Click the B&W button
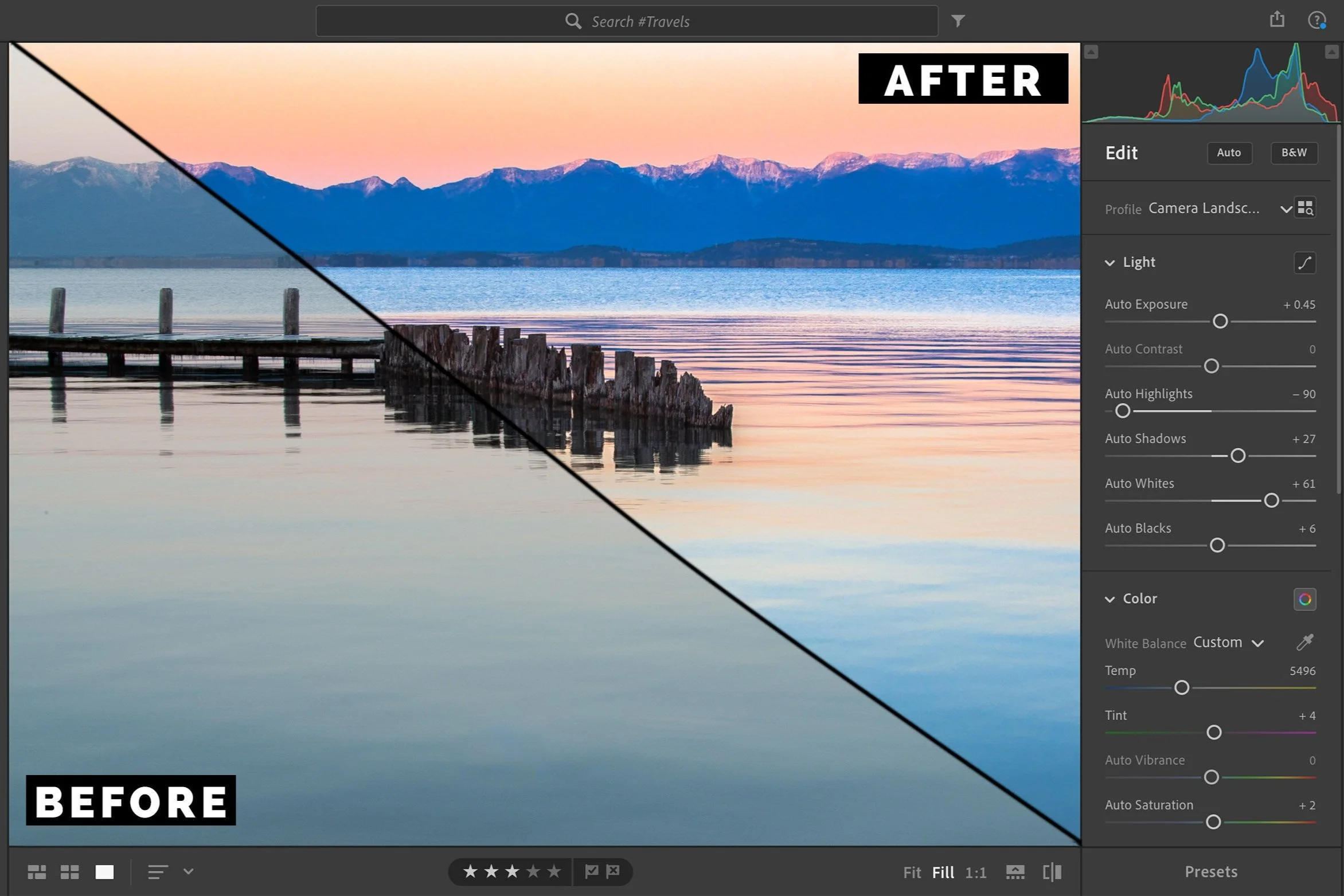 point(1294,152)
